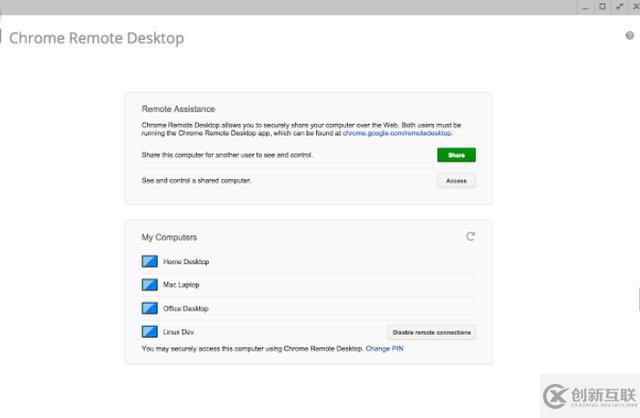Image resolution: width=640 pixels, height=418 pixels.
Task: Click the Access button
Action: click(x=456, y=180)
